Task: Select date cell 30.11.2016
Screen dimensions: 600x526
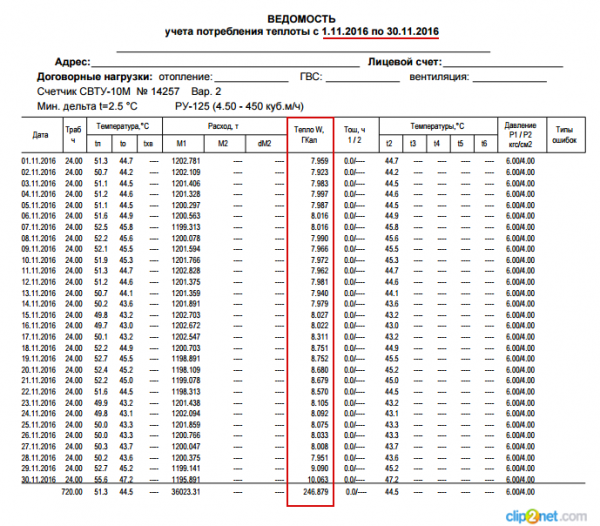Action: point(39,479)
